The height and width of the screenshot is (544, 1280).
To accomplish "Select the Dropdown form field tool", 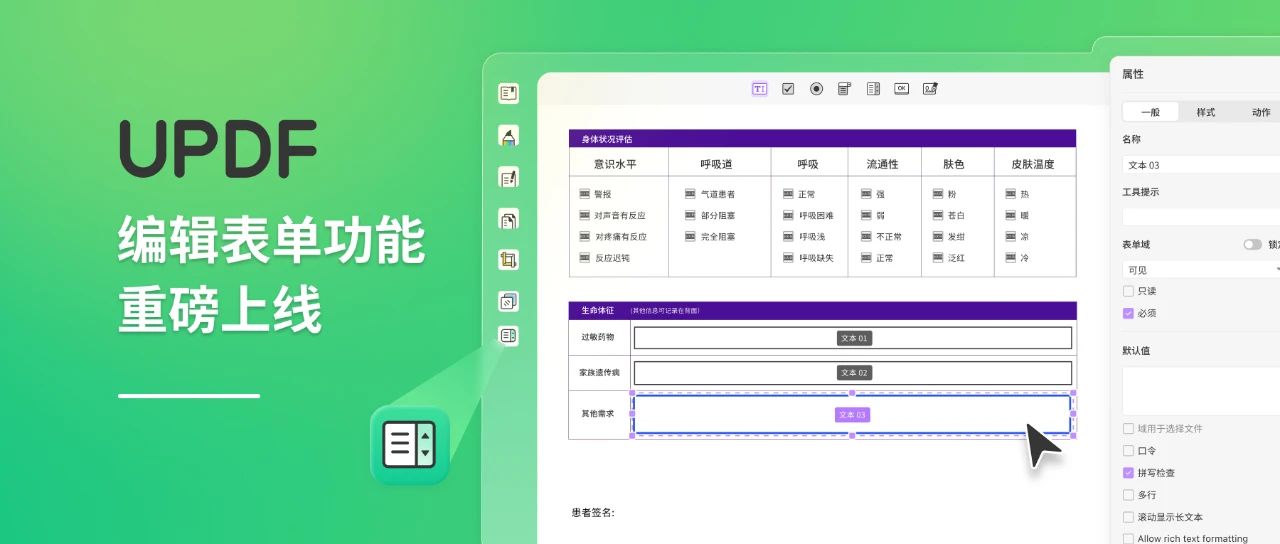I will point(844,89).
